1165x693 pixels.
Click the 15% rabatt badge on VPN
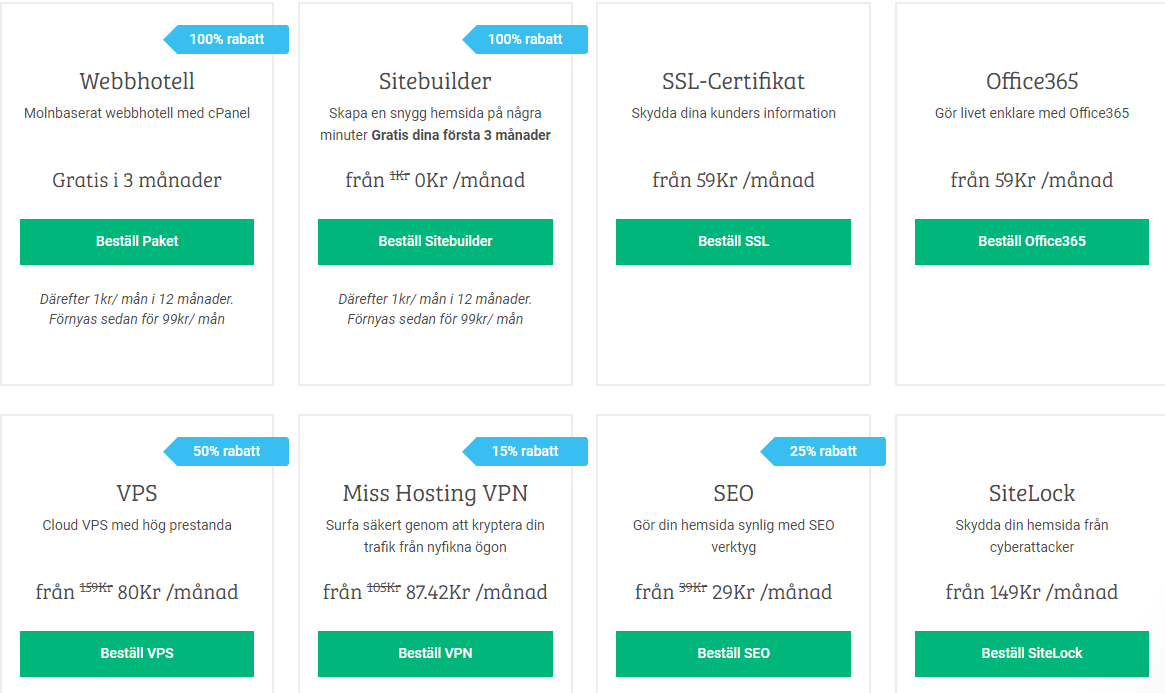[x=525, y=452]
